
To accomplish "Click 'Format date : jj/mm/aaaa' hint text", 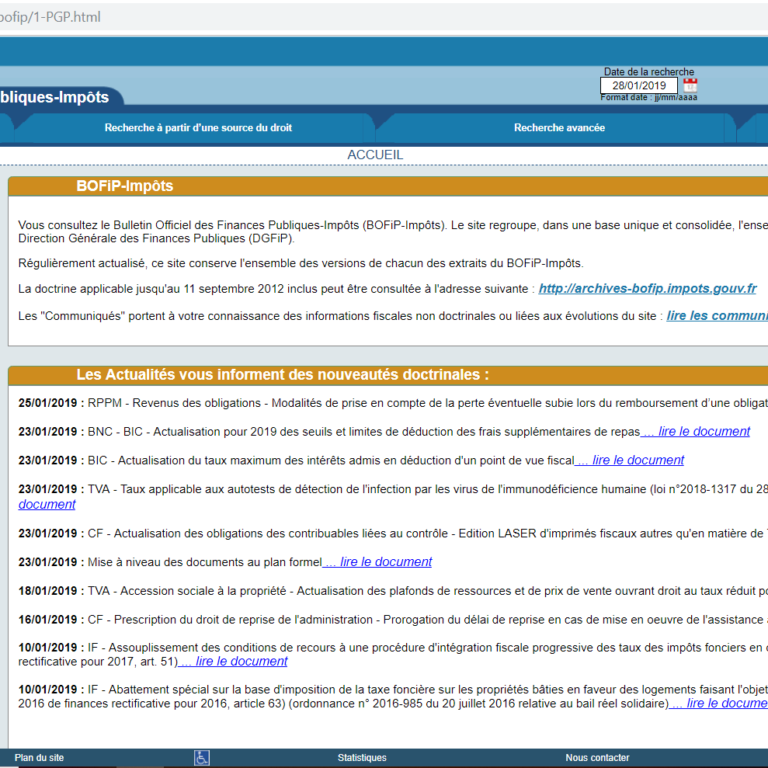I will click(x=649, y=97).
